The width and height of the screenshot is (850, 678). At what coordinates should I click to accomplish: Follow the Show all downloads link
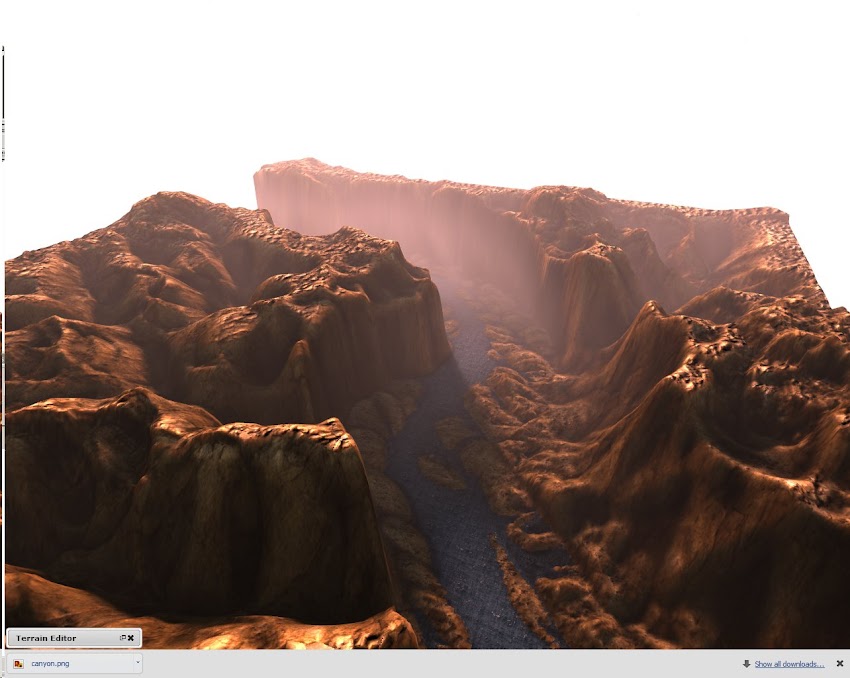790,663
